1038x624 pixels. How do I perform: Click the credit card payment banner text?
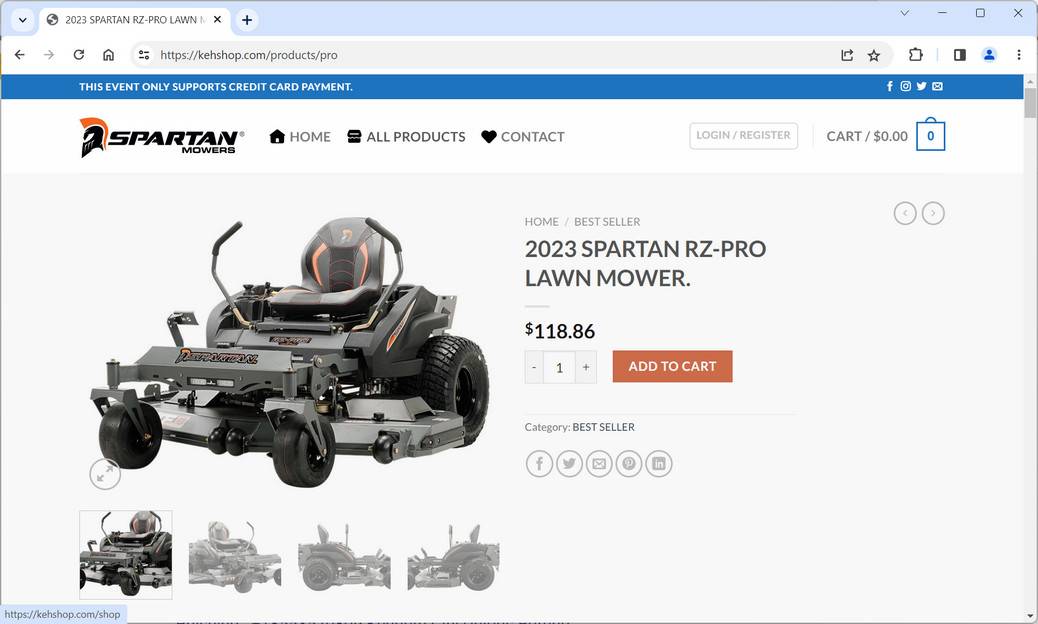pos(216,87)
